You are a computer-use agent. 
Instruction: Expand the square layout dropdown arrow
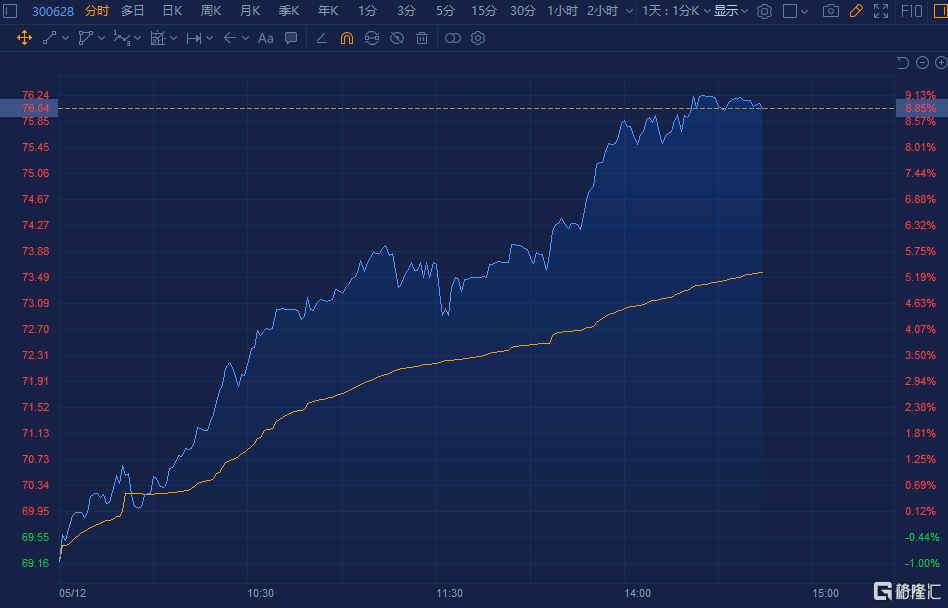pyautogui.click(x=805, y=11)
